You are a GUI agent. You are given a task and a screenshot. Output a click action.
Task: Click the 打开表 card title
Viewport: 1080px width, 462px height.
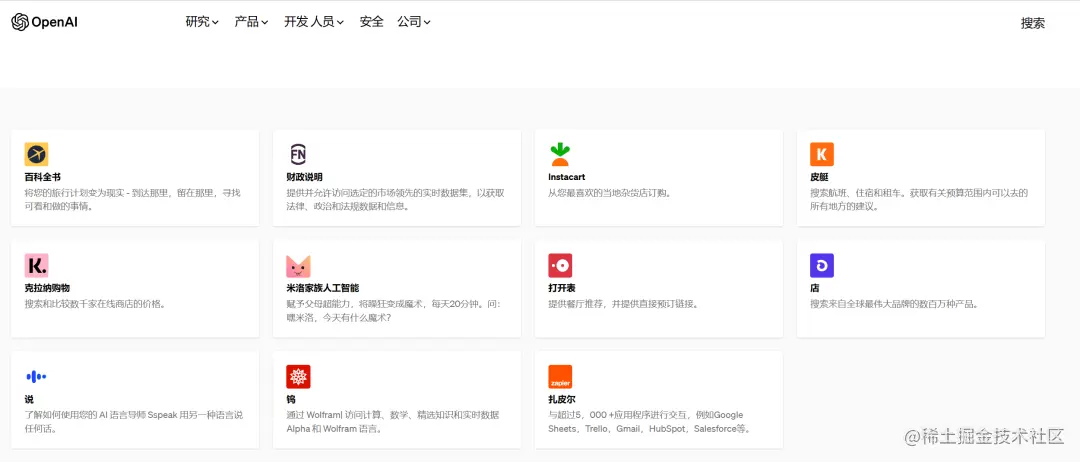click(x=562, y=288)
